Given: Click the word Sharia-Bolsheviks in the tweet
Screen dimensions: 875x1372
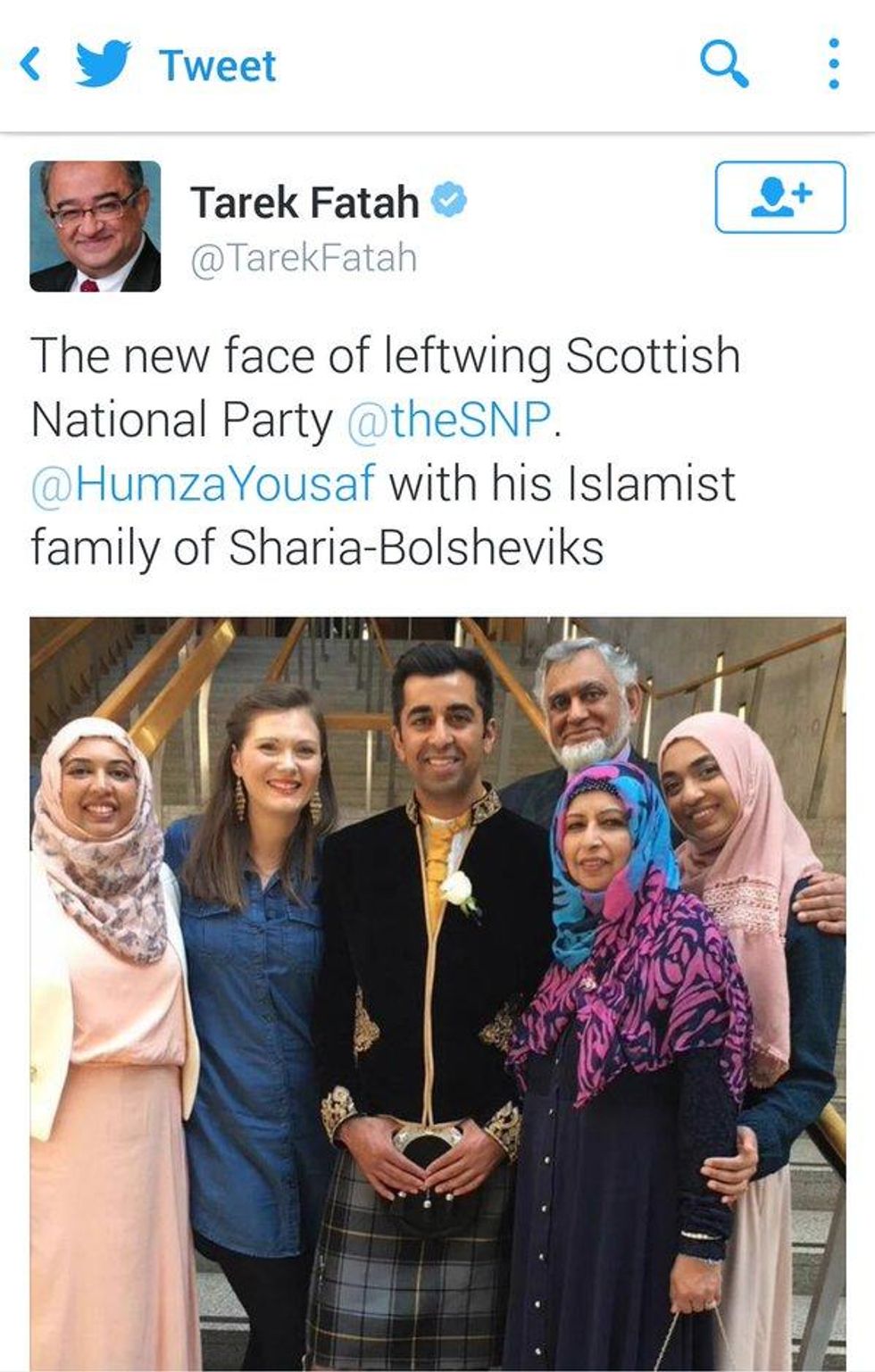Looking at the screenshot, I should 416,548.
